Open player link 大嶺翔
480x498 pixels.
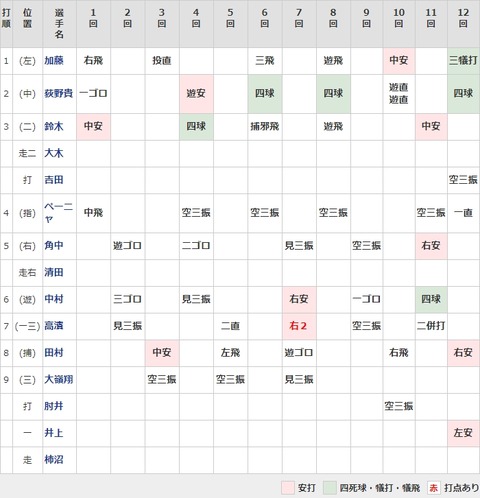click(58, 379)
